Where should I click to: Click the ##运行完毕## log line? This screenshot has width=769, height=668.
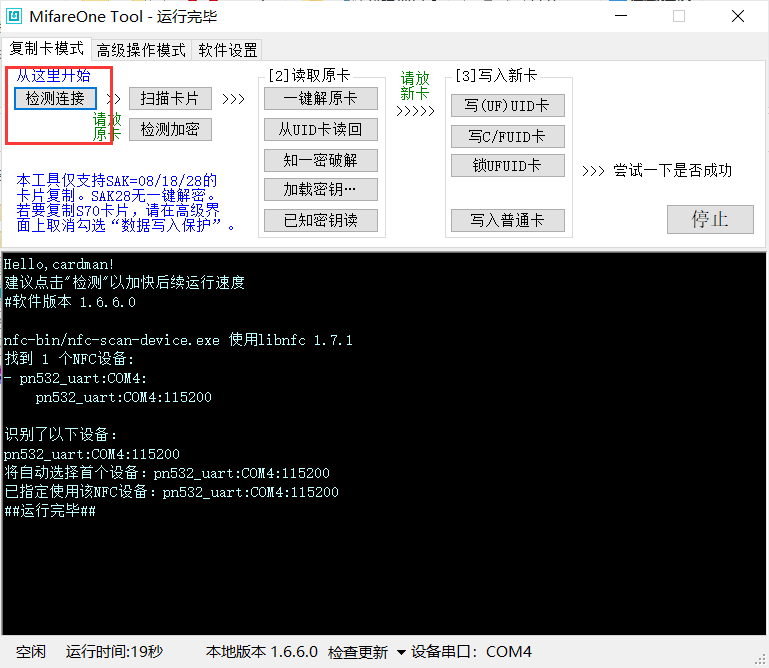pos(50,511)
